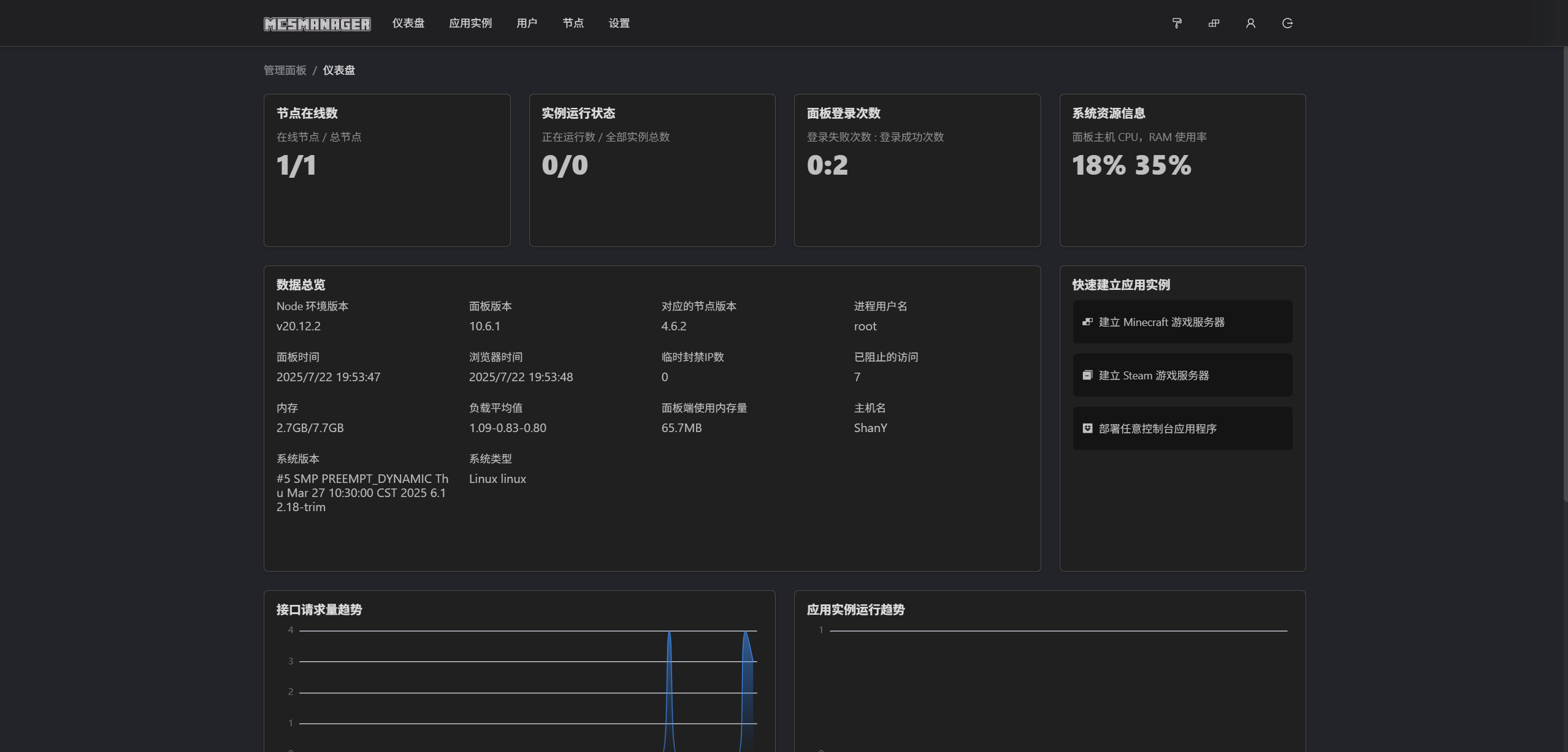Click 建立 Steam 游戏服务器 button
Image resolution: width=1568 pixels, height=752 pixels.
[x=1182, y=375]
